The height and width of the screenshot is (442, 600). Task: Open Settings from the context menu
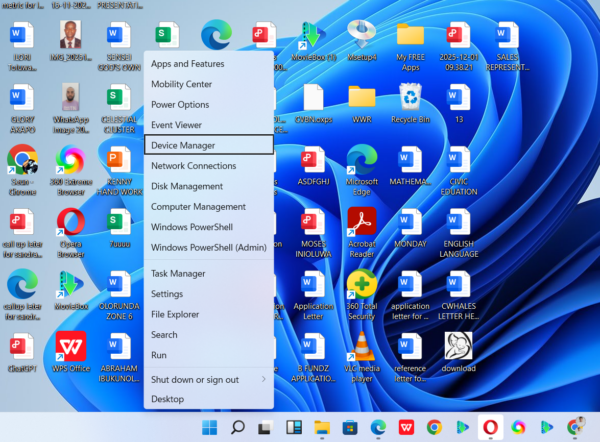tap(167, 294)
